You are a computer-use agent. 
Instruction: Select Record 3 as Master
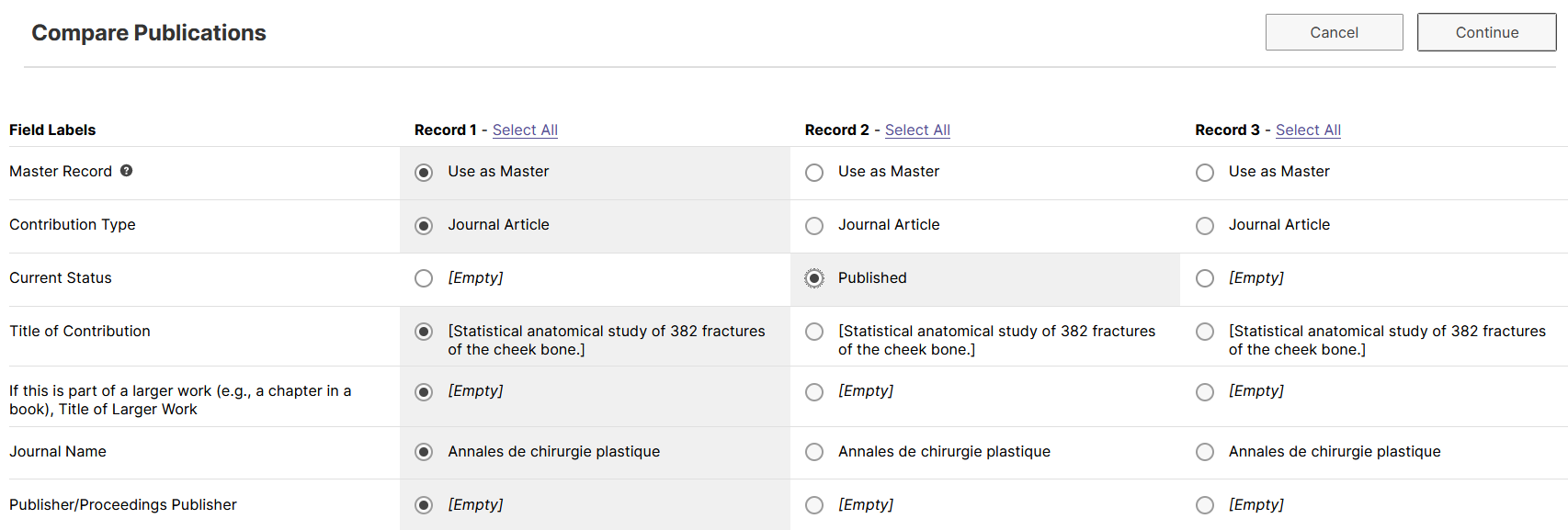pyautogui.click(x=1205, y=173)
